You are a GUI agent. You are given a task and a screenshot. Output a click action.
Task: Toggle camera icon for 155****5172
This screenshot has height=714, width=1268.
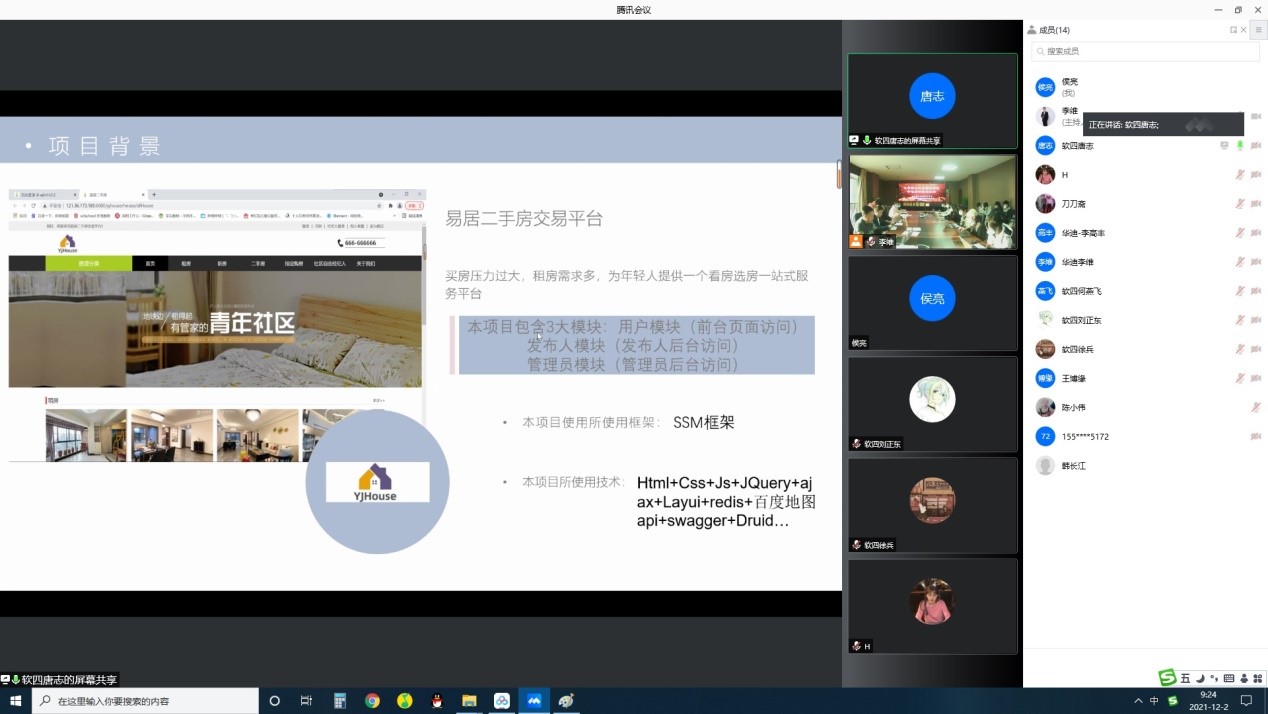(x=1256, y=437)
